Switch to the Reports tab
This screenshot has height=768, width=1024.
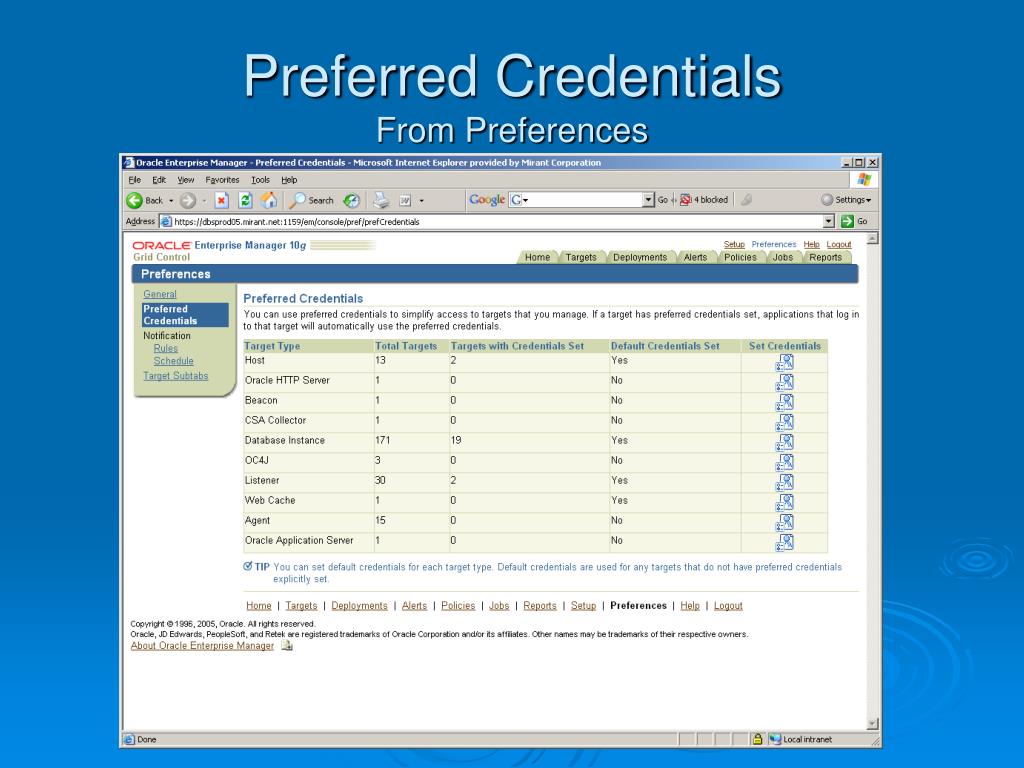(825, 257)
